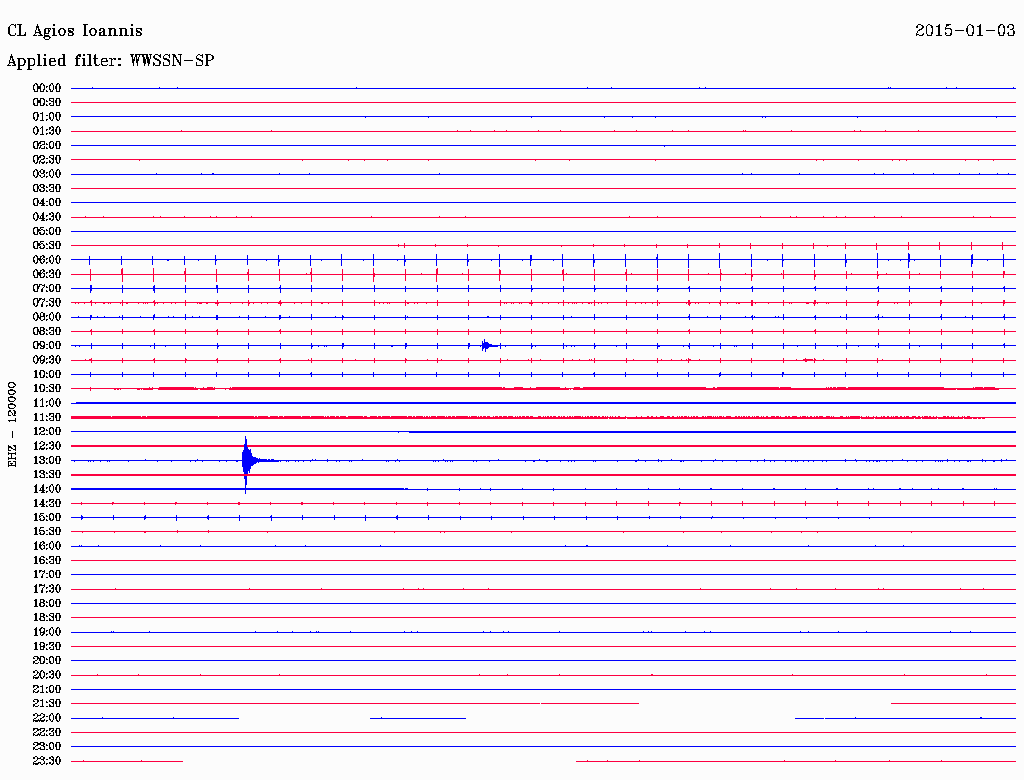The image size is (1024, 780).
Task: Click the 13:30 time label
Action: tap(47, 474)
